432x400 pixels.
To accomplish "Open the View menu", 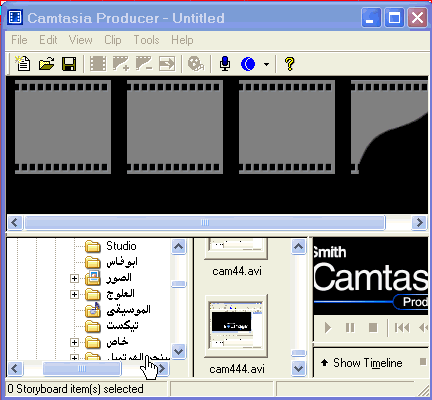I will pyautogui.click(x=80, y=40).
